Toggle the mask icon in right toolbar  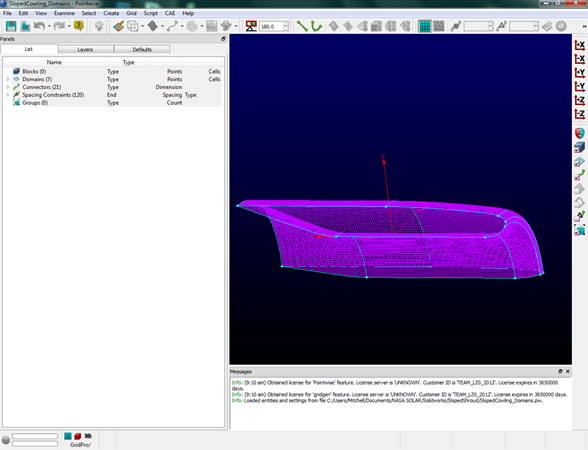580,133
